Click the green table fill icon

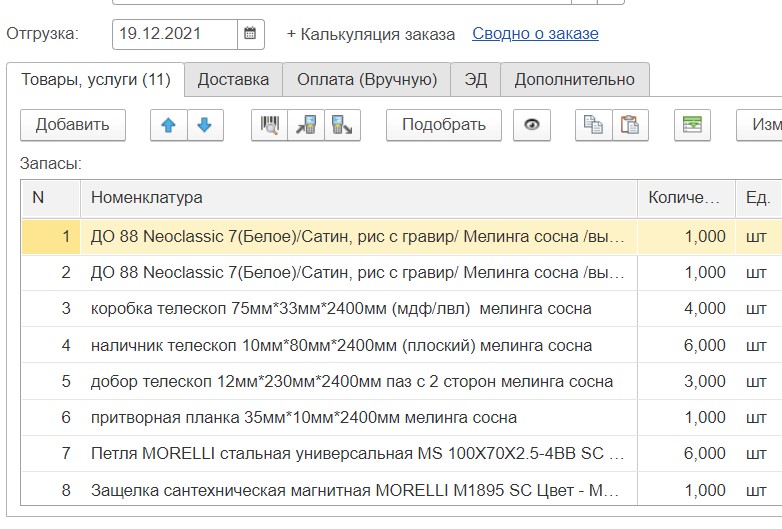coord(692,125)
